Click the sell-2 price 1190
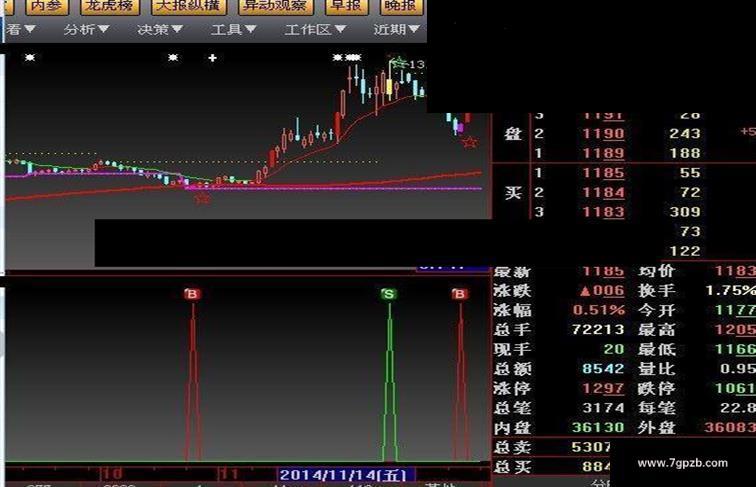The image size is (756, 487). (604, 134)
